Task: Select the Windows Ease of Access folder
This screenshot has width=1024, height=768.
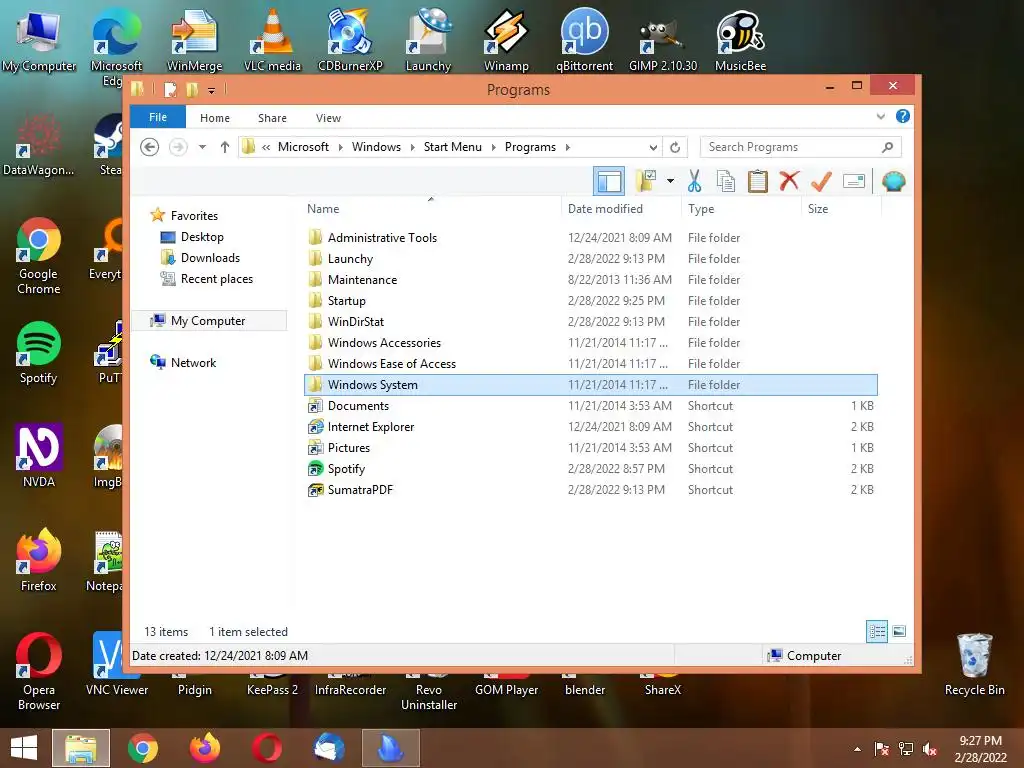Action: [391, 364]
